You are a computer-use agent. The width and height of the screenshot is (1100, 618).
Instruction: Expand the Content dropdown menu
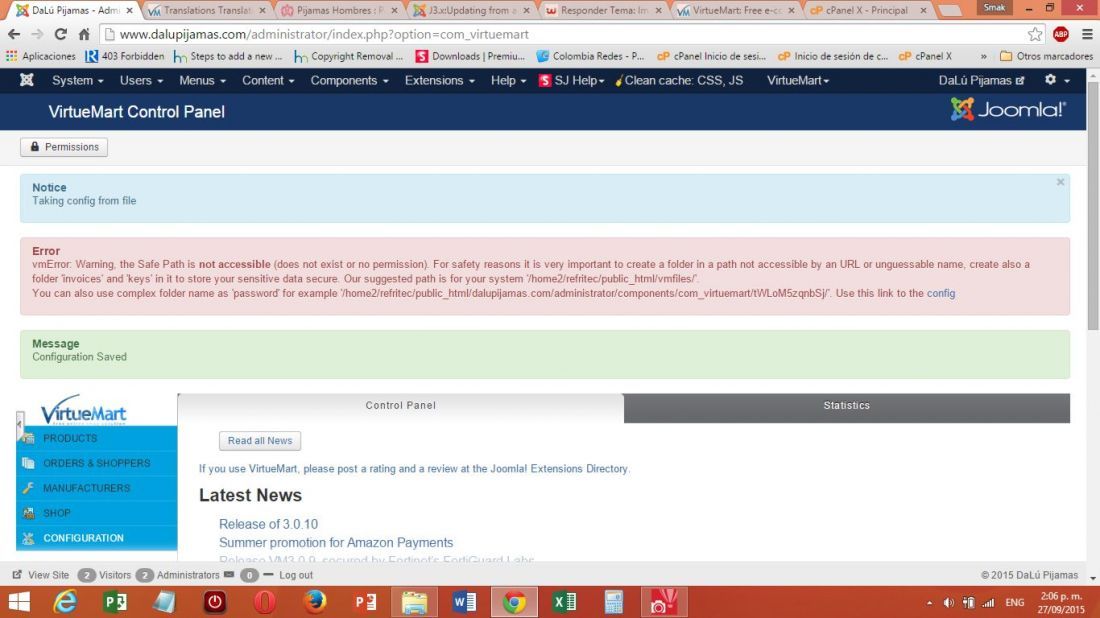click(x=268, y=80)
